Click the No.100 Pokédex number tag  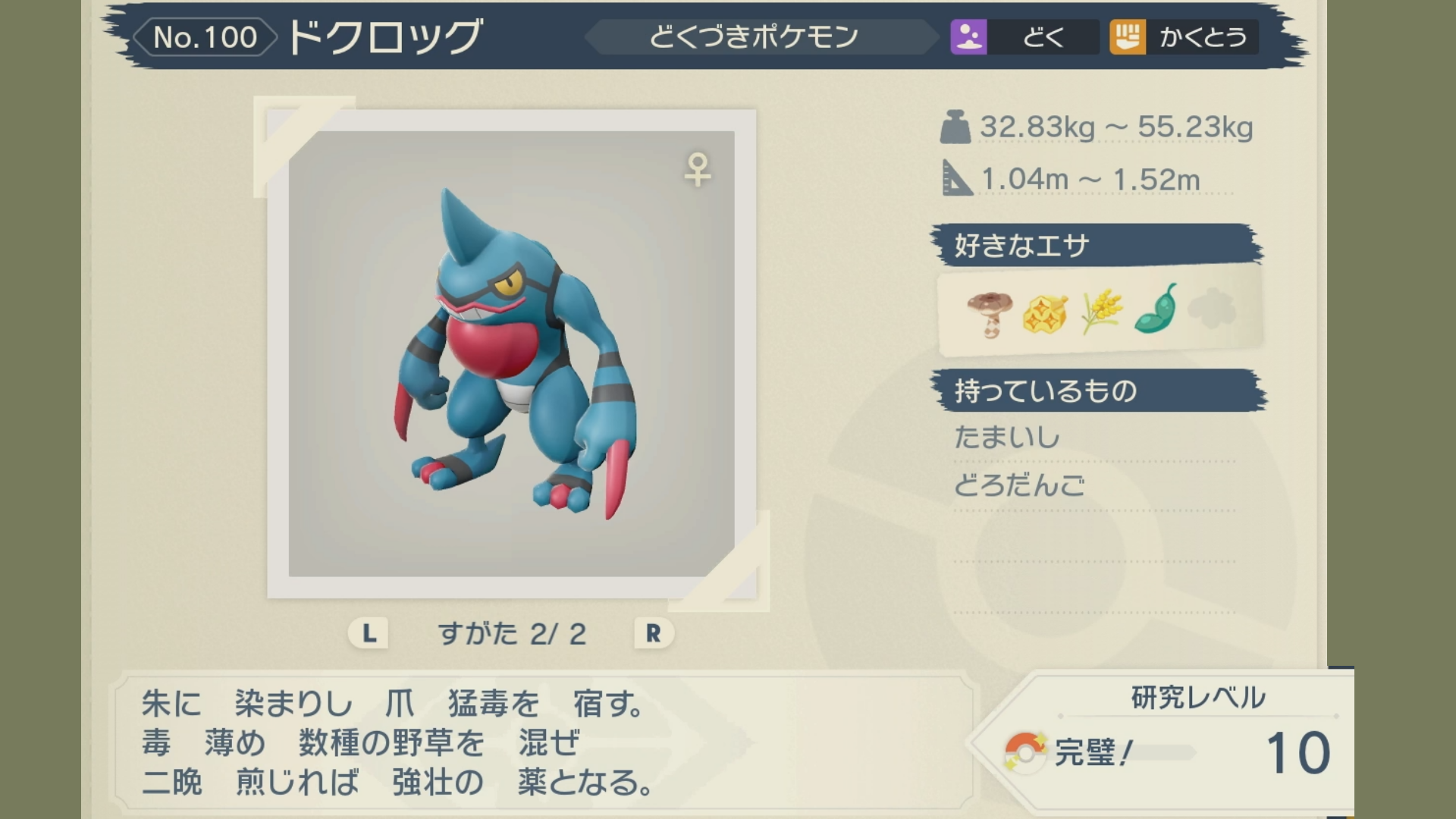(205, 37)
